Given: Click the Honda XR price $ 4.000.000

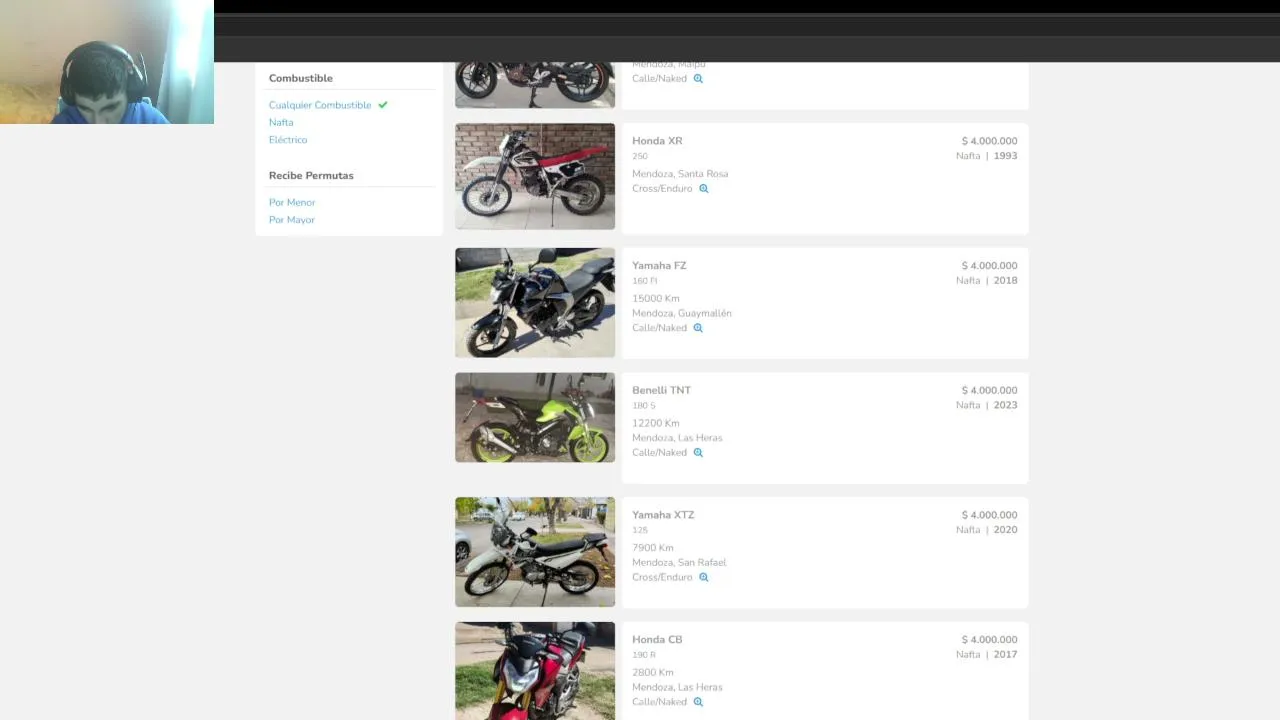Looking at the screenshot, I should point(989,141).
